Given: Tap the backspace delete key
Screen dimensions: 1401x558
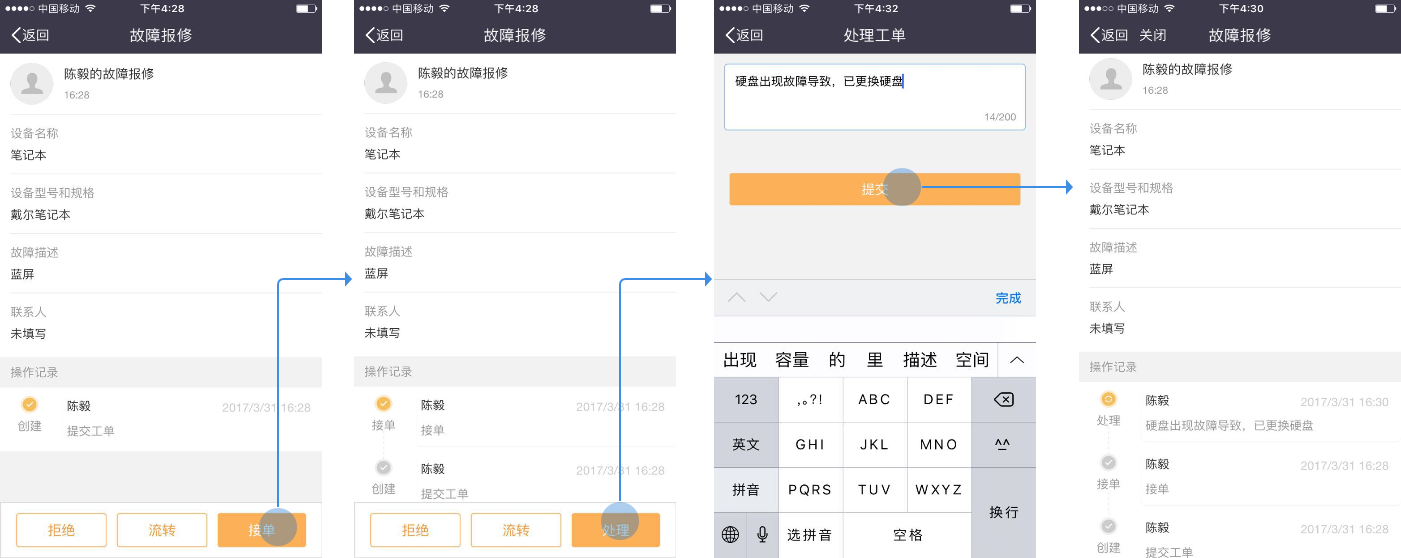Looking at the screenshot, I should click(1003, 399).
